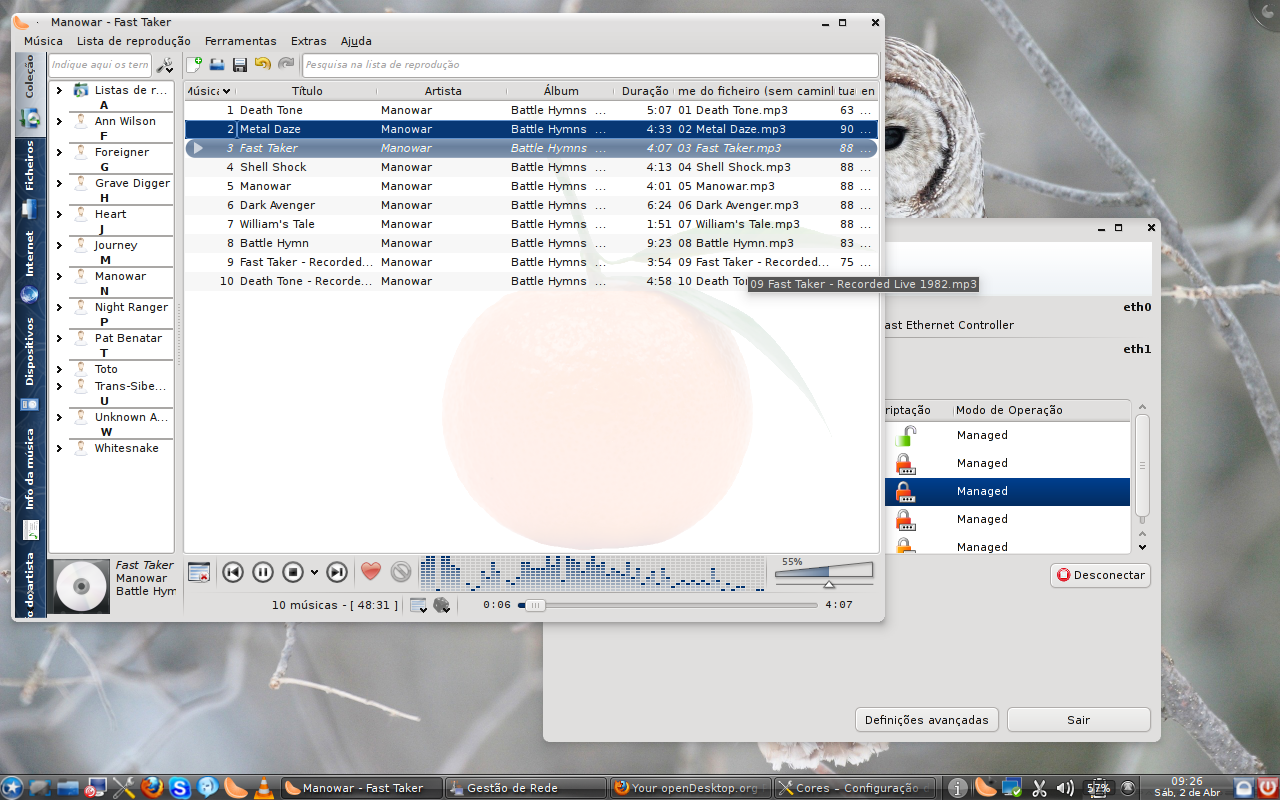
Task: Sort playlist by the Artista column header
Action: (x=443, y=91)
